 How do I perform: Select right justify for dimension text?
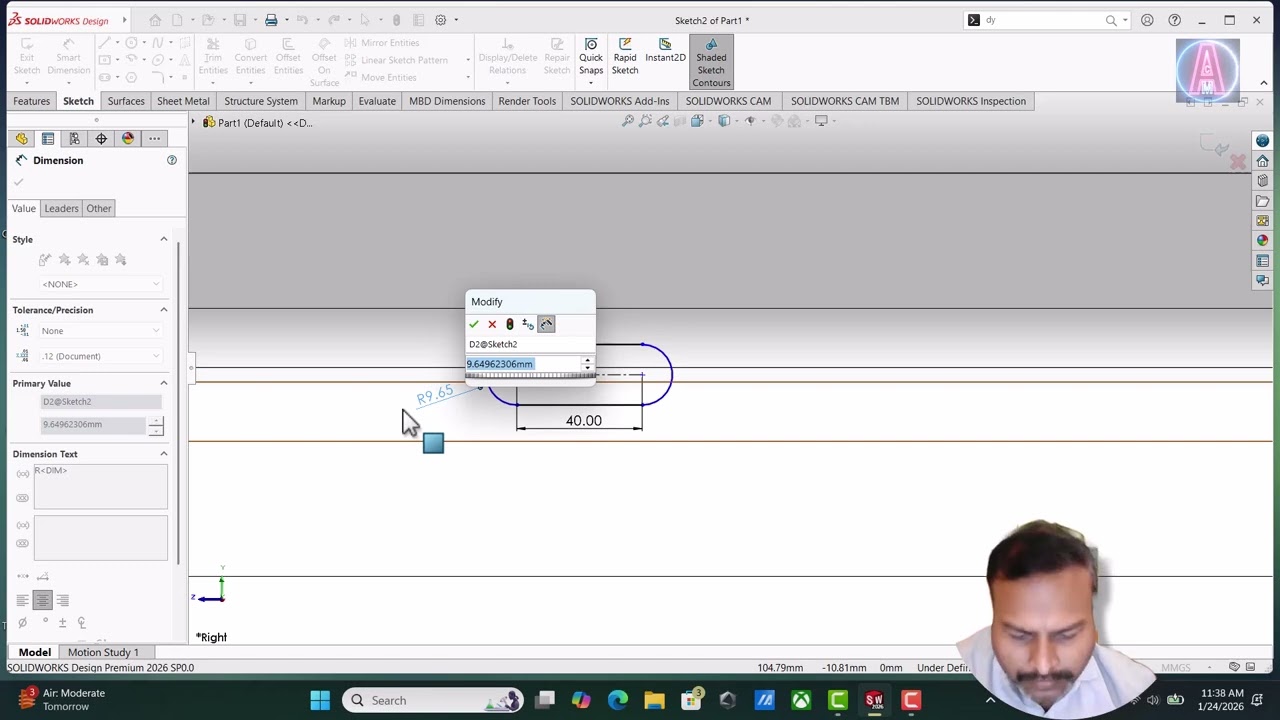tap(62, 600)
